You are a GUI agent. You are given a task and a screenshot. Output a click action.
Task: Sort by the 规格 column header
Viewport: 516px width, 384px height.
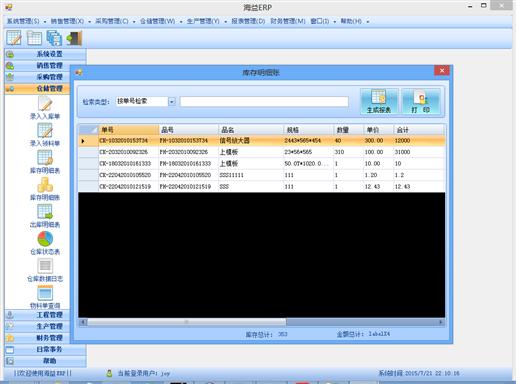click(308, 130)
